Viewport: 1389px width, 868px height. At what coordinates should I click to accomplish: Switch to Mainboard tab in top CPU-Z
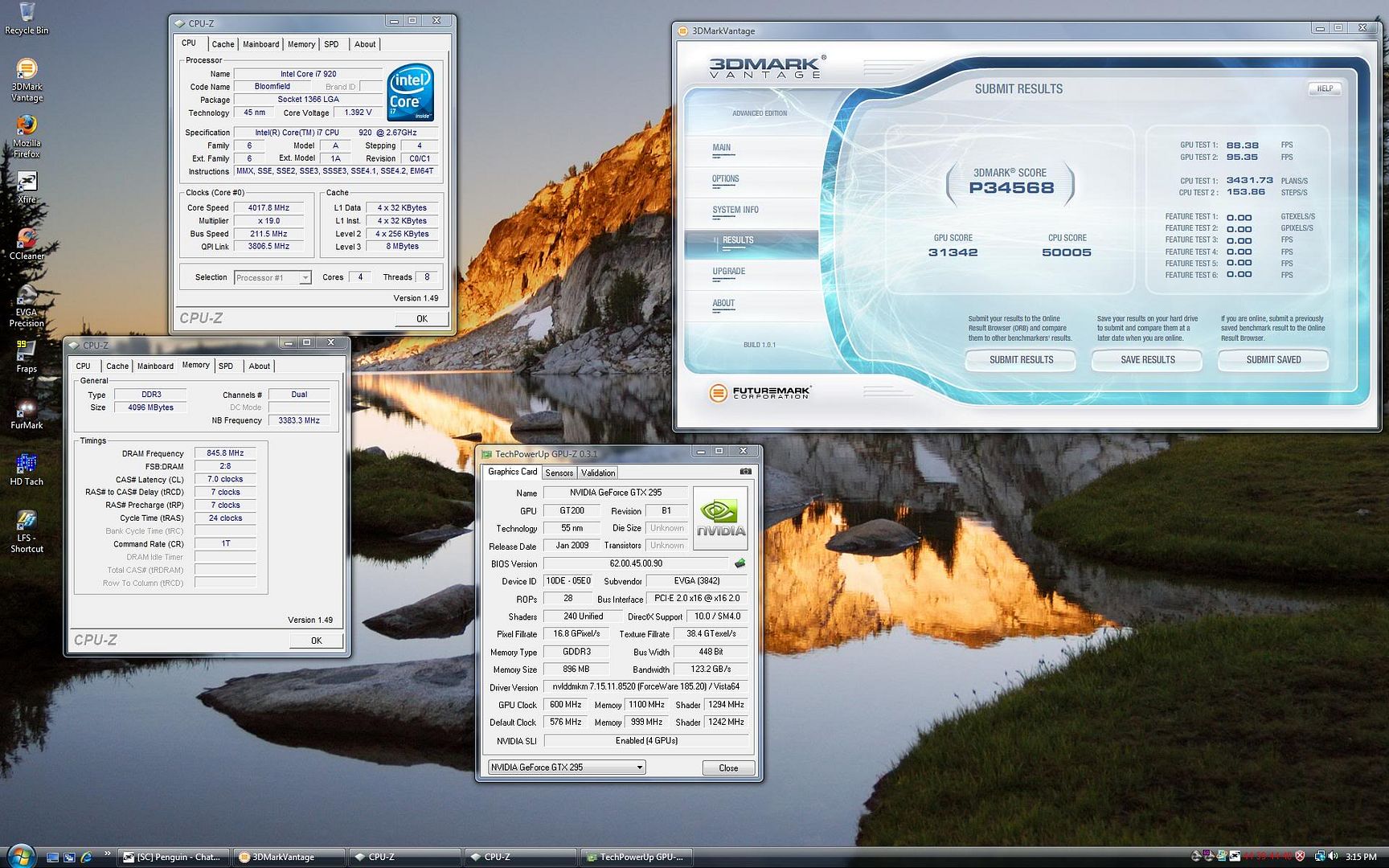click(261, 44)
